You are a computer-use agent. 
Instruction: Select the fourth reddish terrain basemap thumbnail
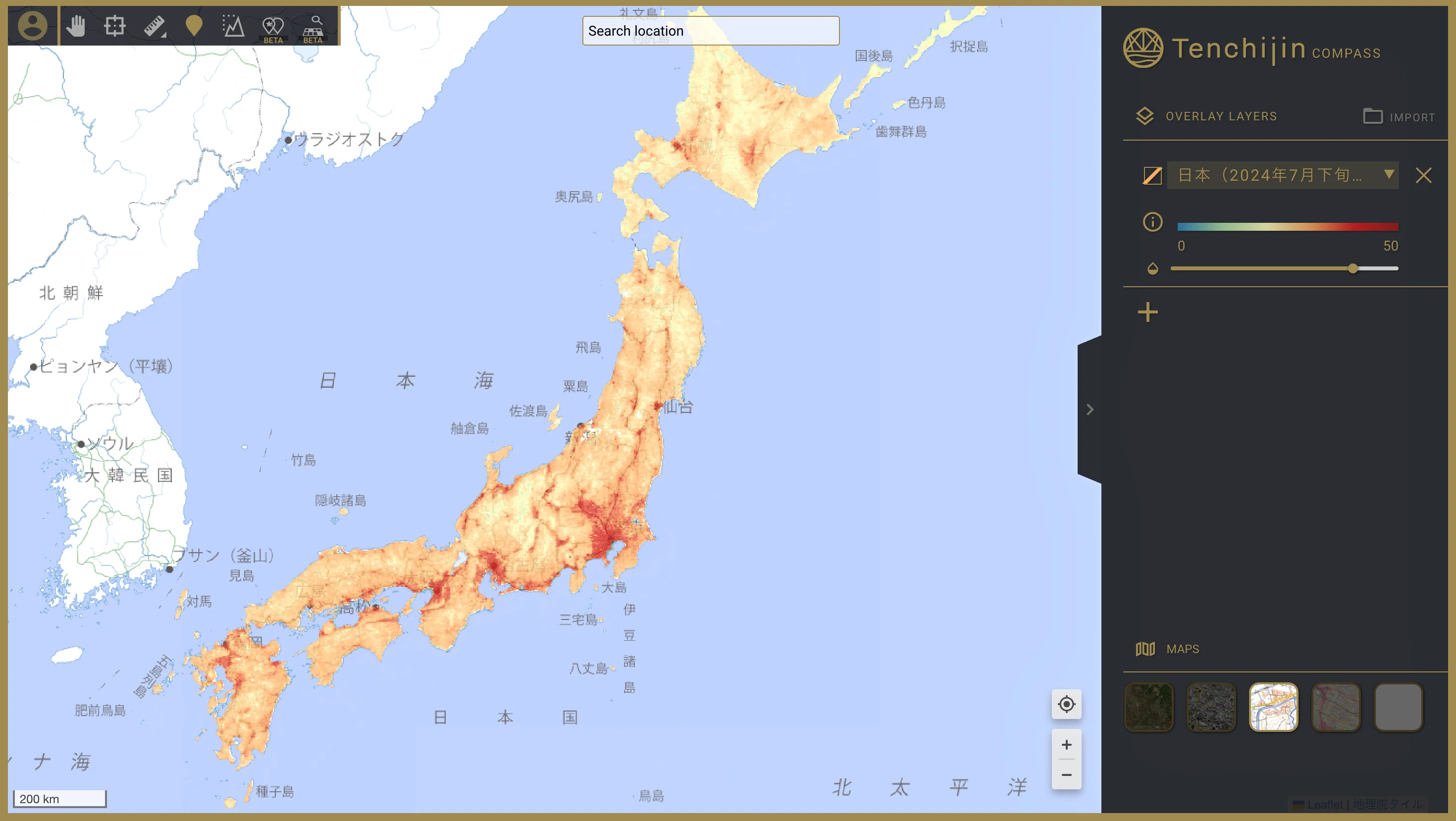pos(1336,707)
